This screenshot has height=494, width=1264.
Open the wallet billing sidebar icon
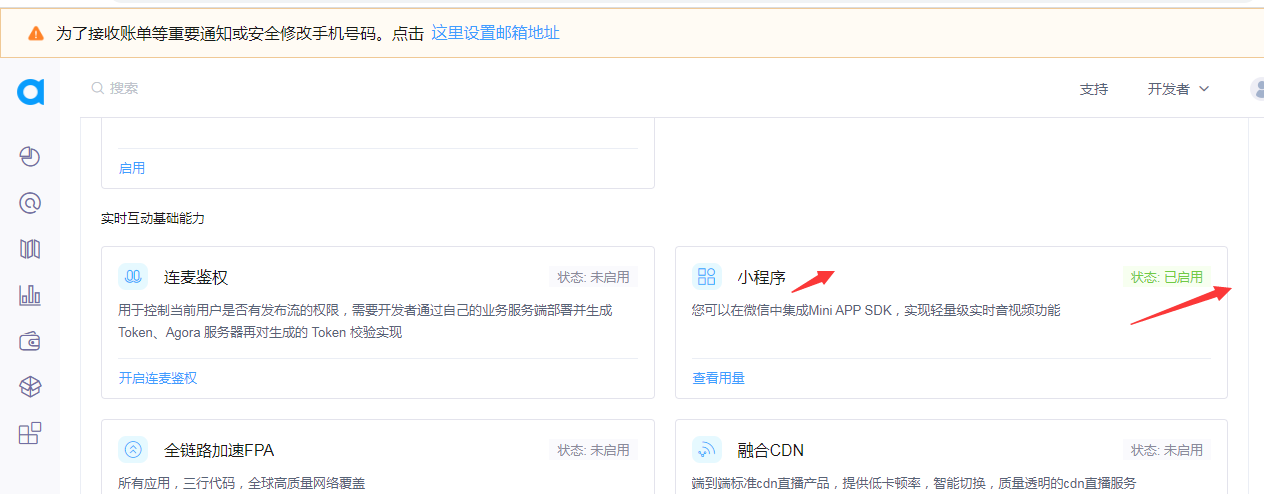pos(30,341)
